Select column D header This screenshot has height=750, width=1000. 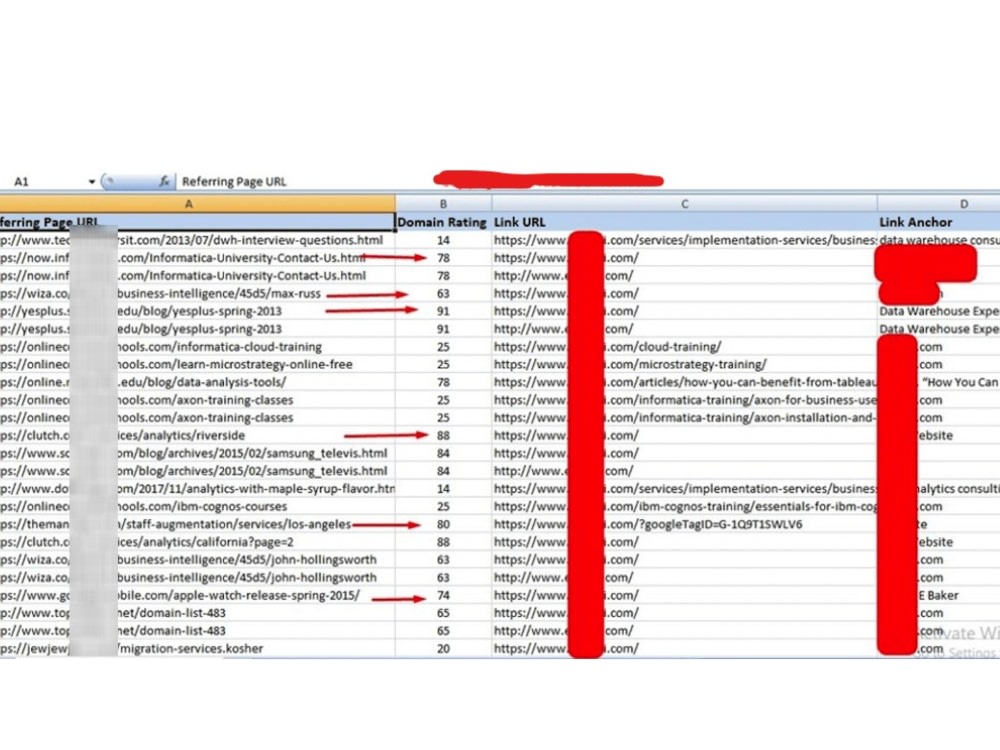[x=939, y=204]
